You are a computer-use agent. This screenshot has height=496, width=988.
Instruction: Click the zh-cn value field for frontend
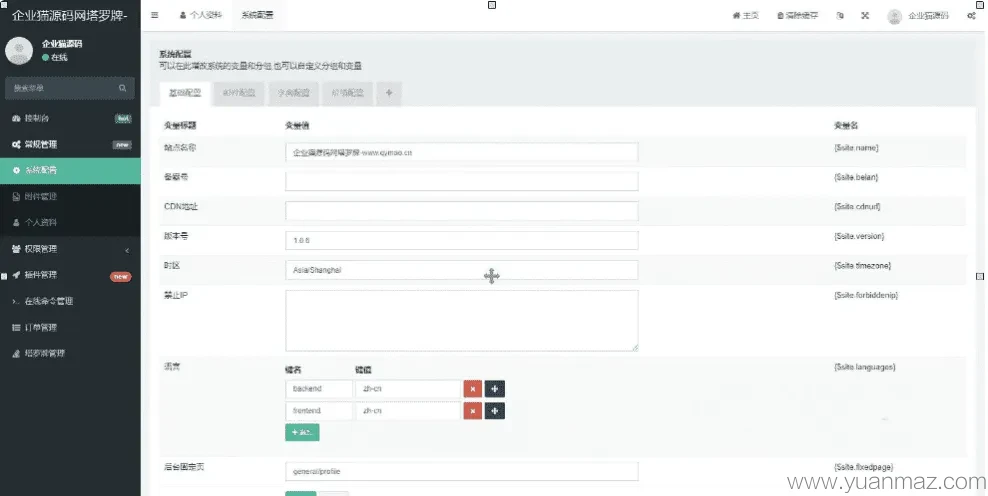(408, 411)
